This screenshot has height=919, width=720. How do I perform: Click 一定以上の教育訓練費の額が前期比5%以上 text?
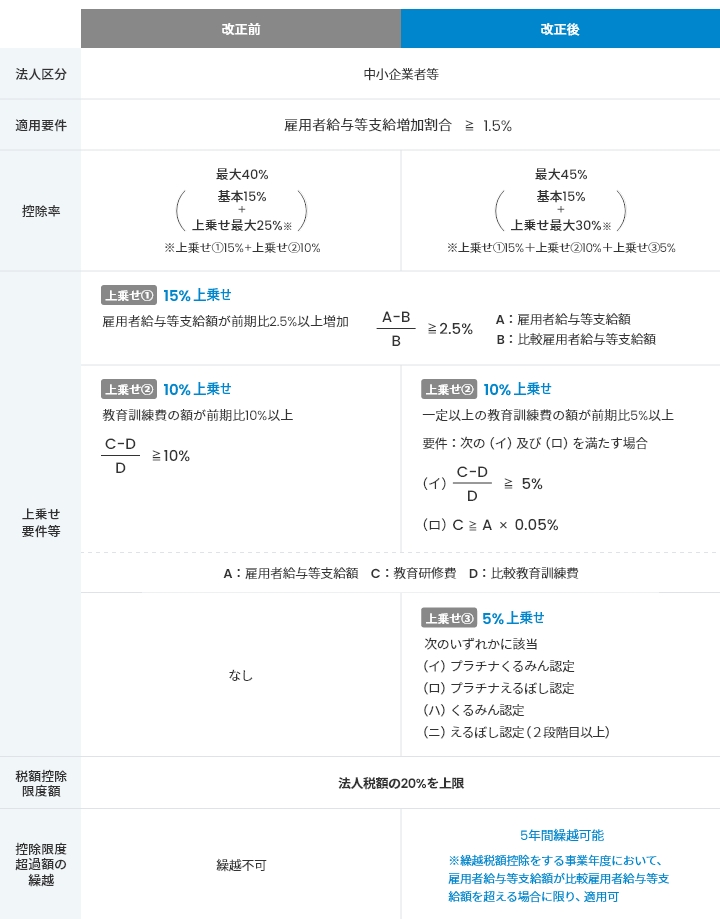548,415
